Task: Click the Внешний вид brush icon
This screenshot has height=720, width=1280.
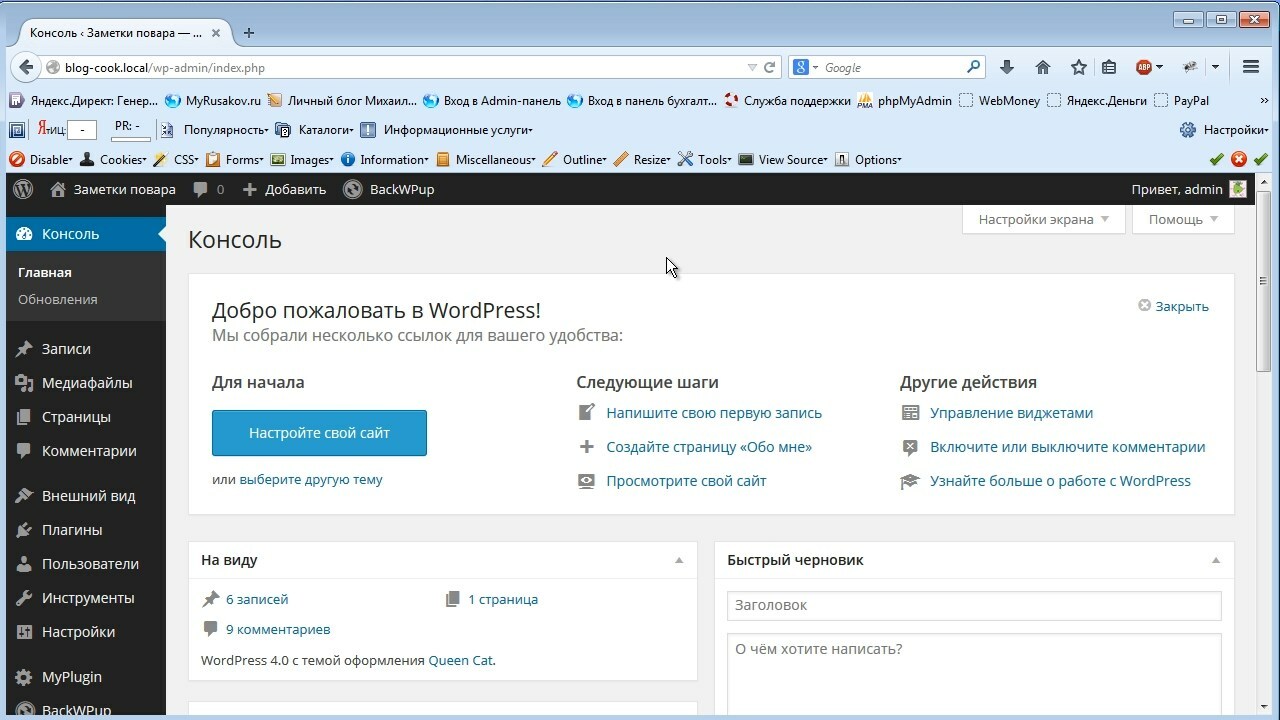Action: click(25, 496)
